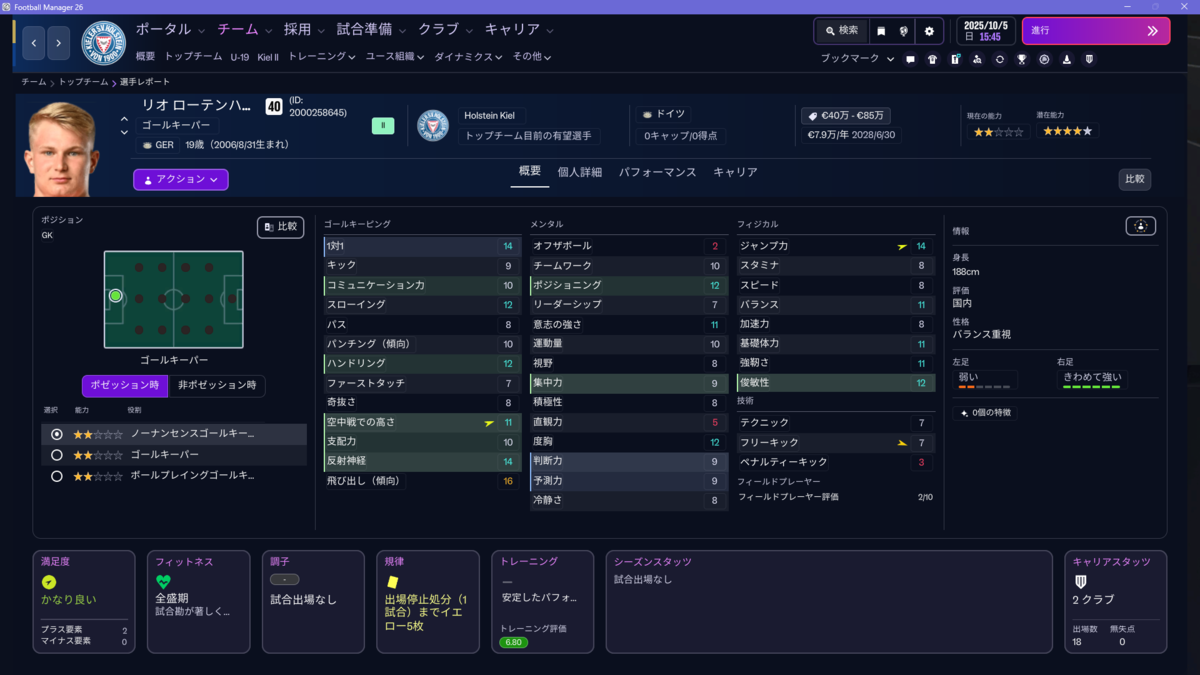1200x675 pixels.
Task: Open the 概要 profile tab
Action: pos(530,172)
